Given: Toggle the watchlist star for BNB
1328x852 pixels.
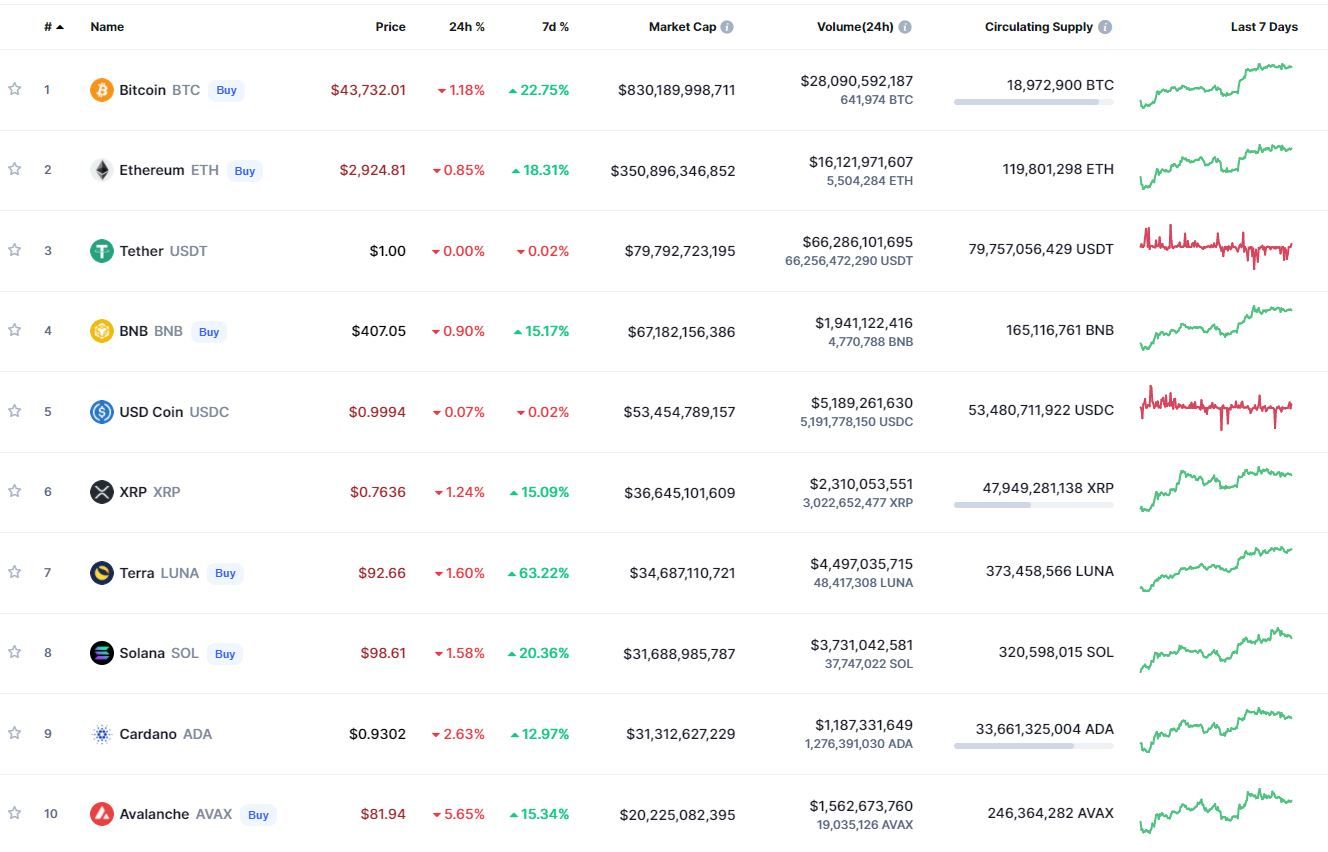Looking at the screenshot, I should (x=15, y=330).
